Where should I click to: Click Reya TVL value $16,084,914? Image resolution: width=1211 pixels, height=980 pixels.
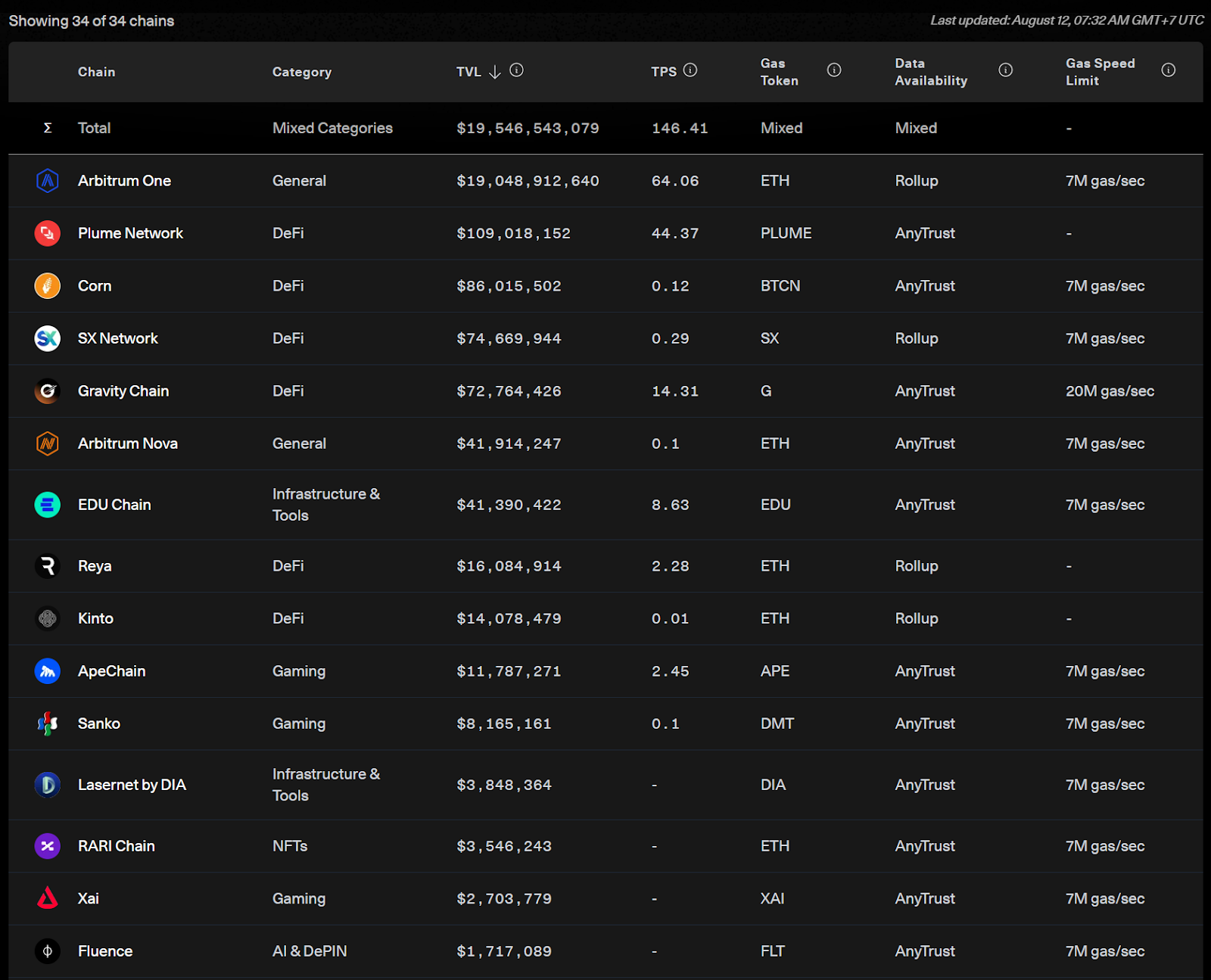click(509, 566)
